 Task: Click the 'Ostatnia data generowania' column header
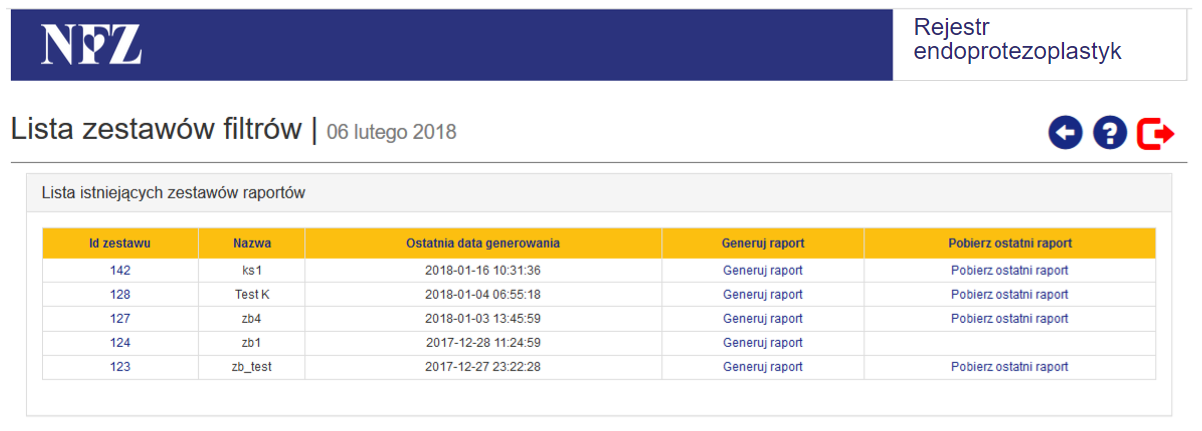(483, 243)
